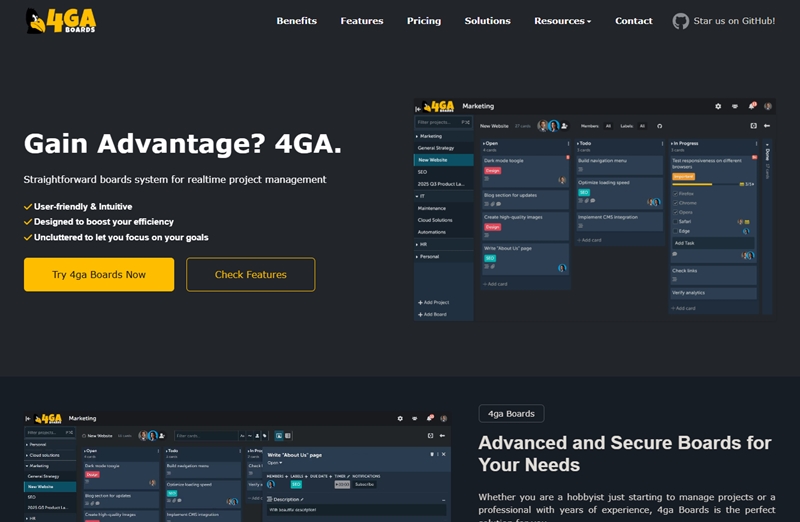Click the add member icon beside the board avatars

565,126
